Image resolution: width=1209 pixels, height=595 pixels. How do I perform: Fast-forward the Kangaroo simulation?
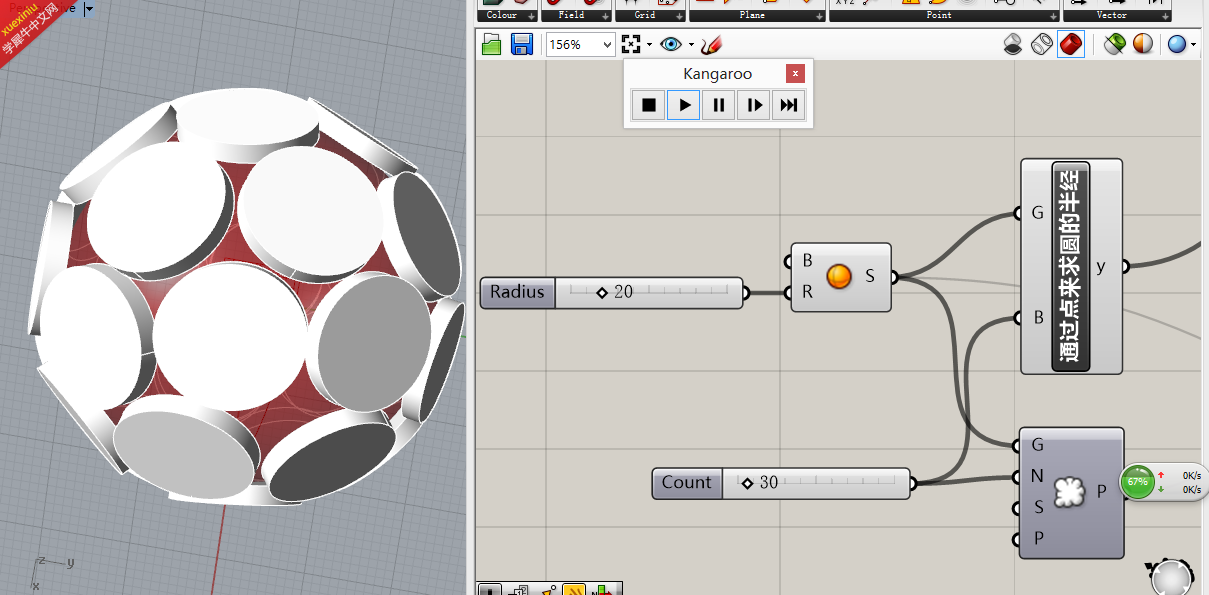(x=789, y=104)
